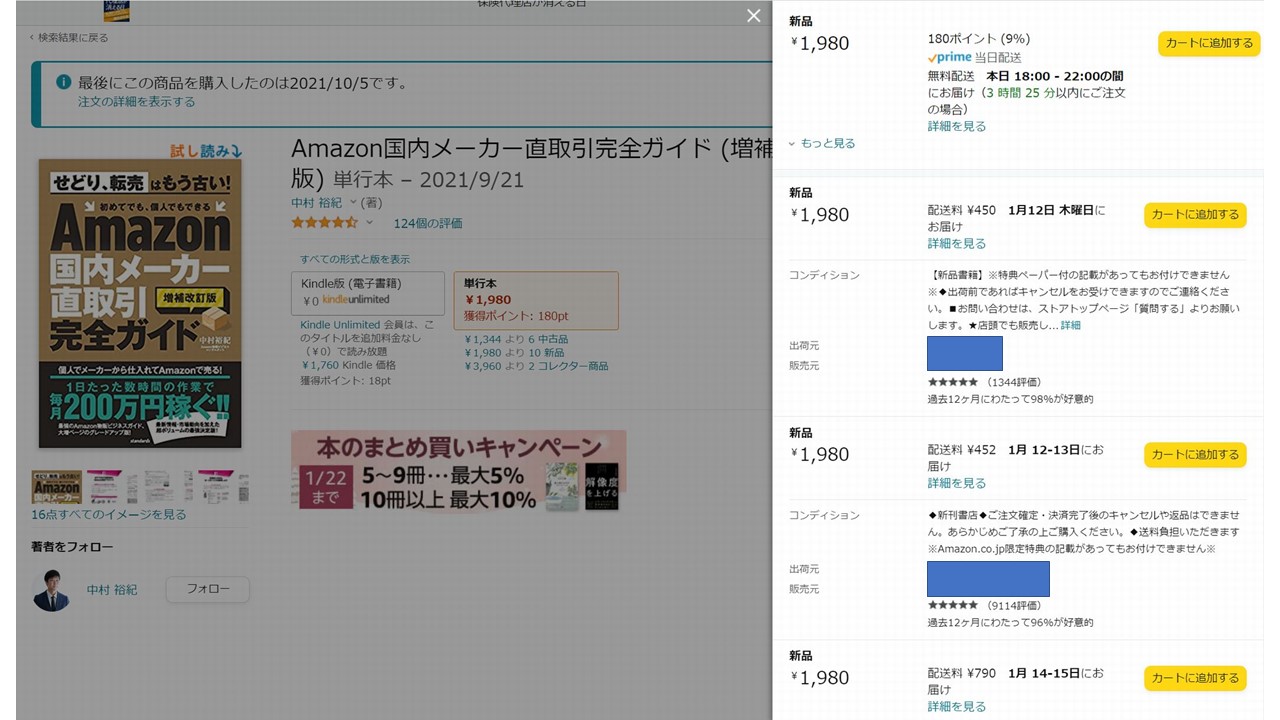Screen dimensions: 1280x720
Task: Click the main book cover image
Action: click(x=140, y=303)
